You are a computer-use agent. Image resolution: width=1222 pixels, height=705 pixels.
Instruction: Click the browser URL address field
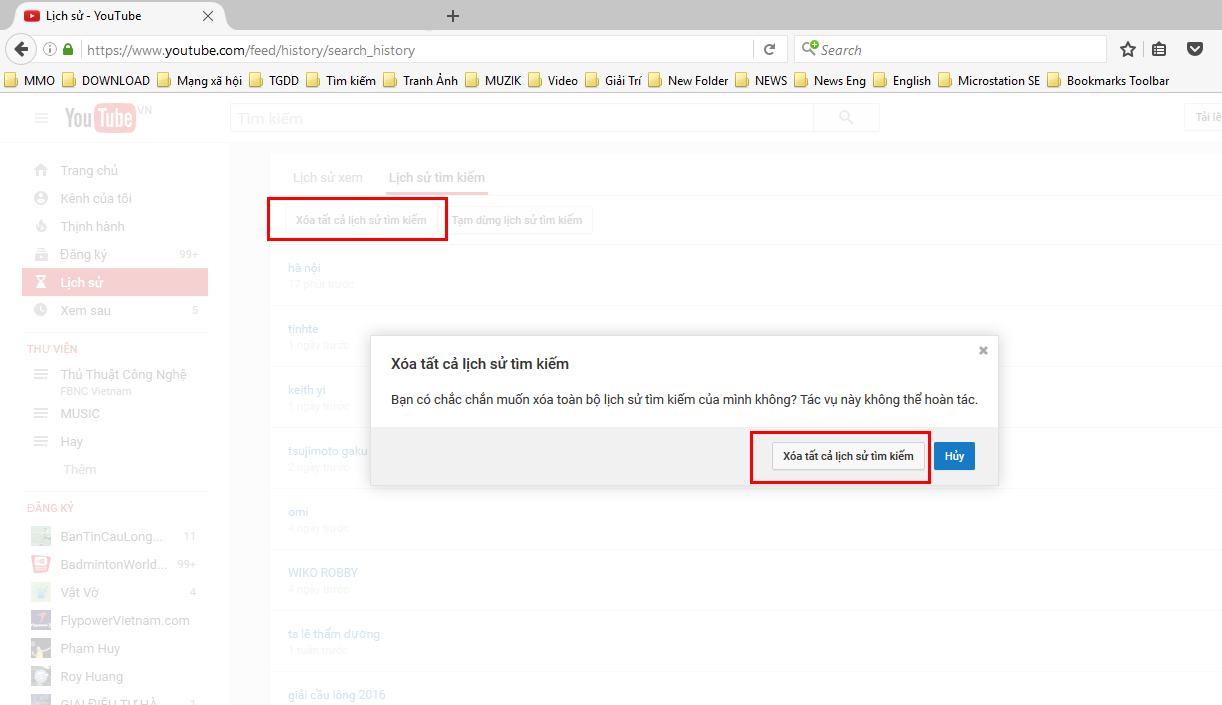click(x=416, y=49)
